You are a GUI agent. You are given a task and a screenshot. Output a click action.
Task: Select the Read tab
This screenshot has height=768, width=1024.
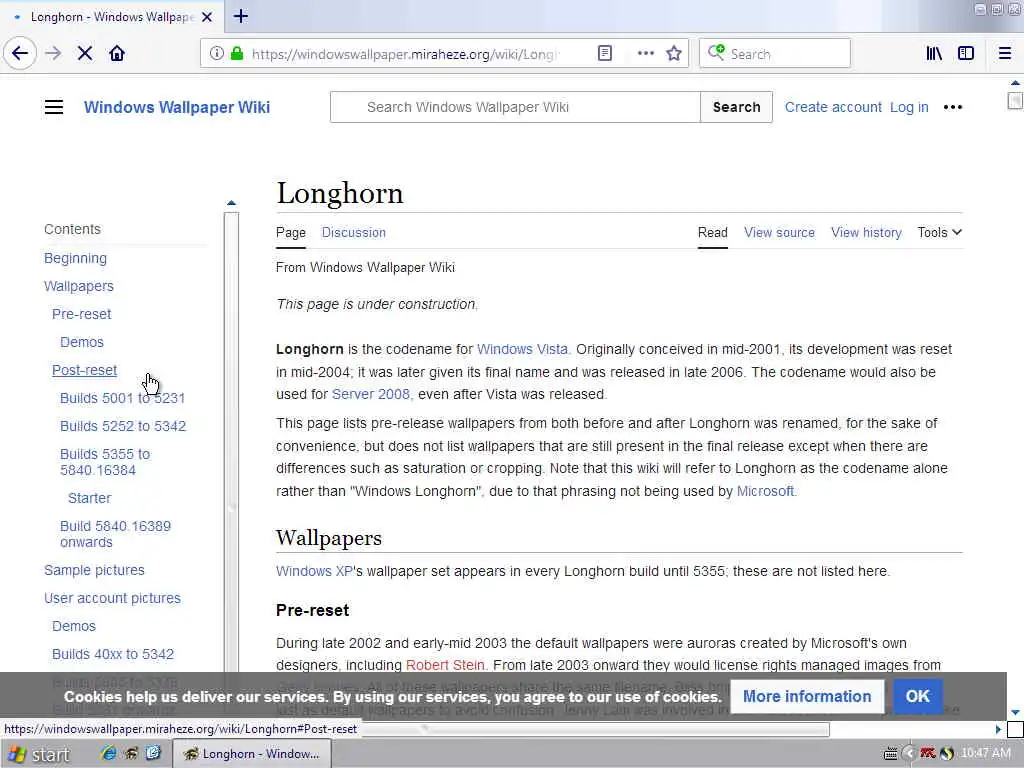point(712,232)
